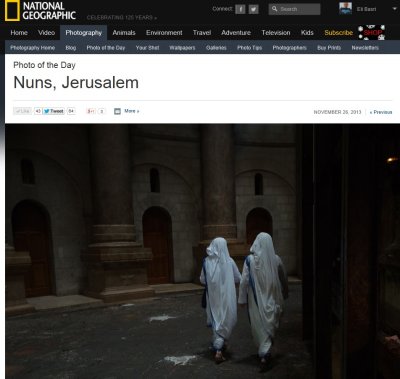Open the Kids menu

click(307, 33)
